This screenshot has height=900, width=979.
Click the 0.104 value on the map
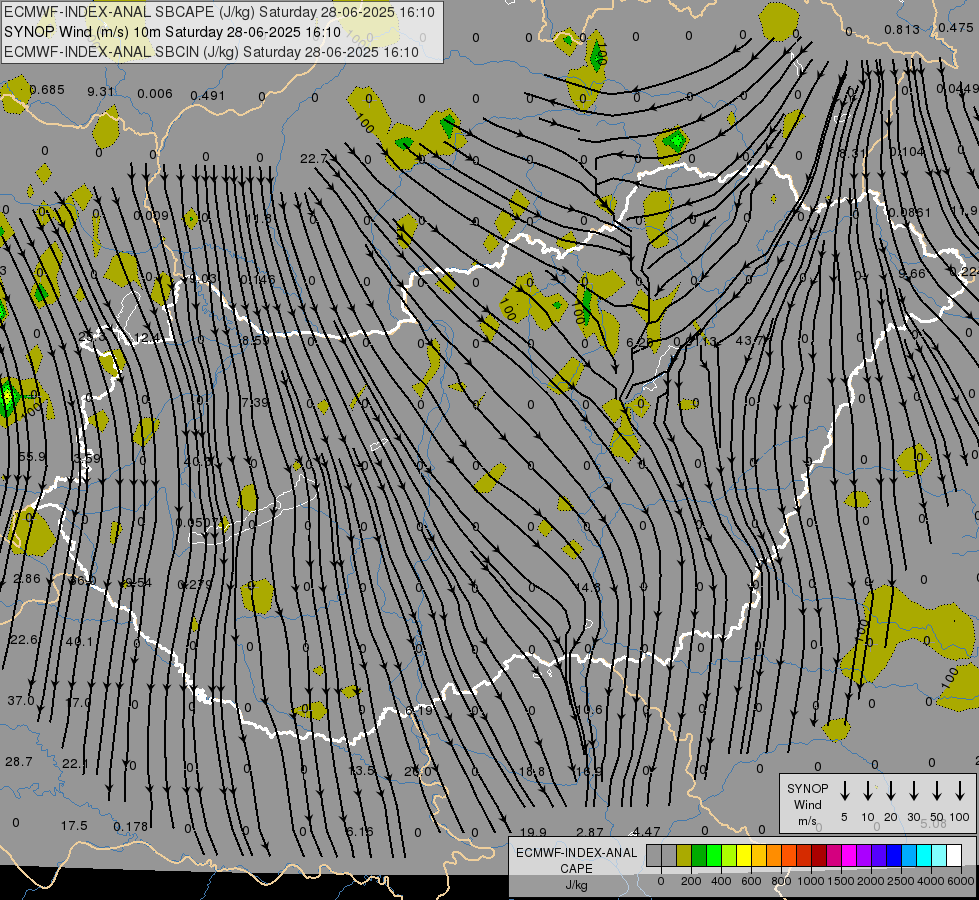click(907, 152)
